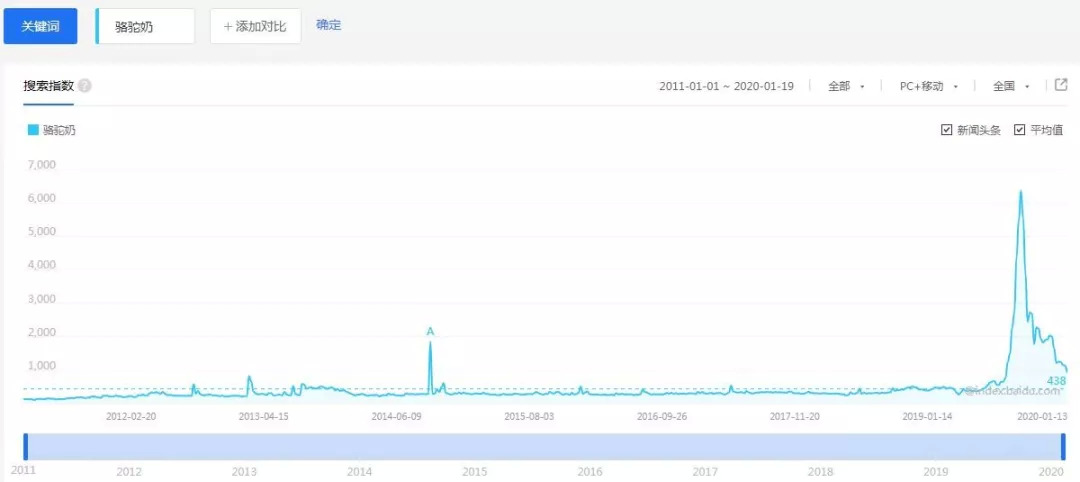Edit the 骆驼奶 keyword input field

coord(145,26)
